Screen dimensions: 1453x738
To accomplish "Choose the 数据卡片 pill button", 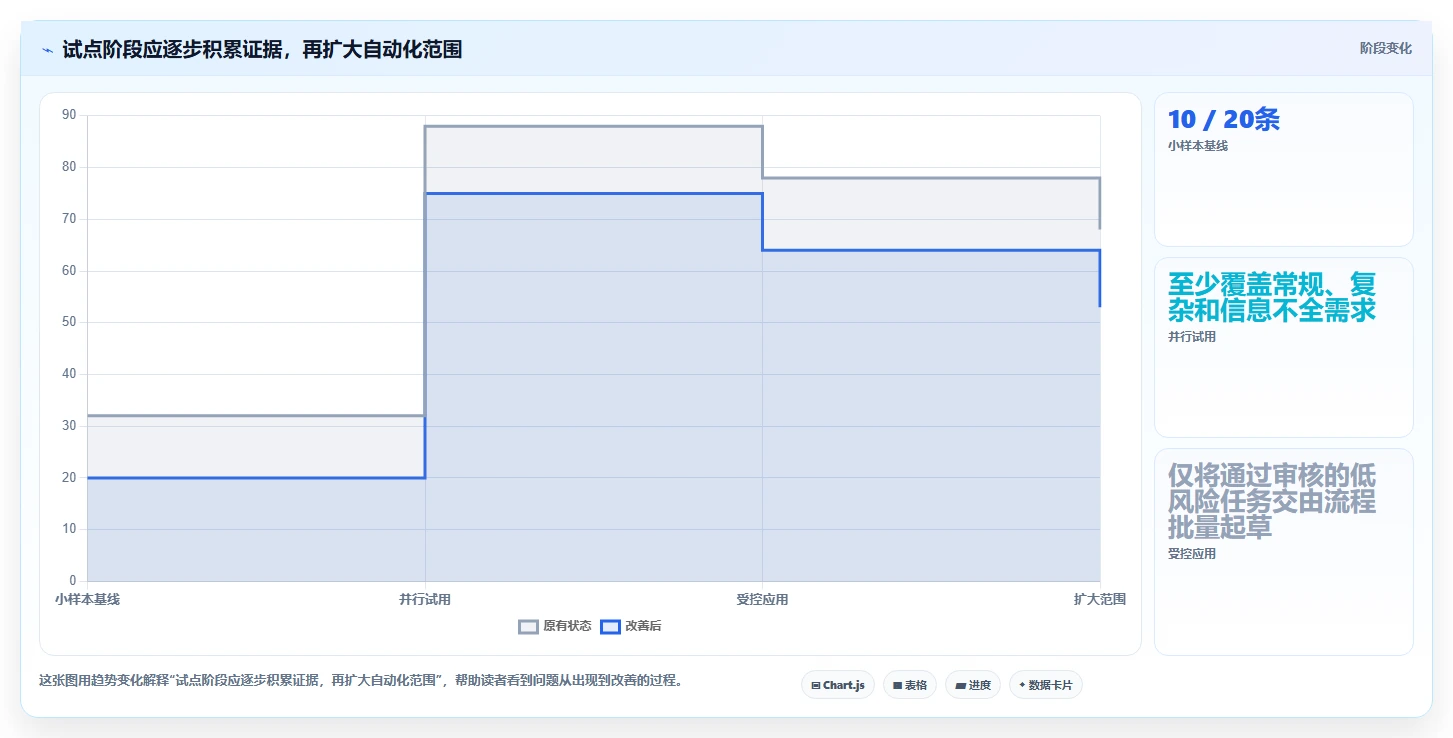I will click(x=1046, y=685).
